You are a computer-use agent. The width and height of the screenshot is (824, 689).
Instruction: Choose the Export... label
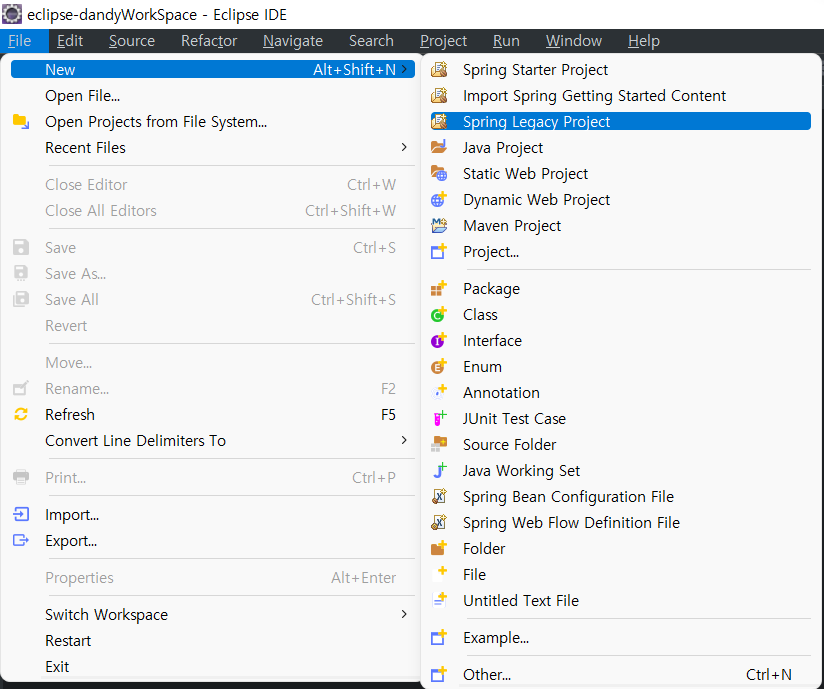click(x=71, y=541)
